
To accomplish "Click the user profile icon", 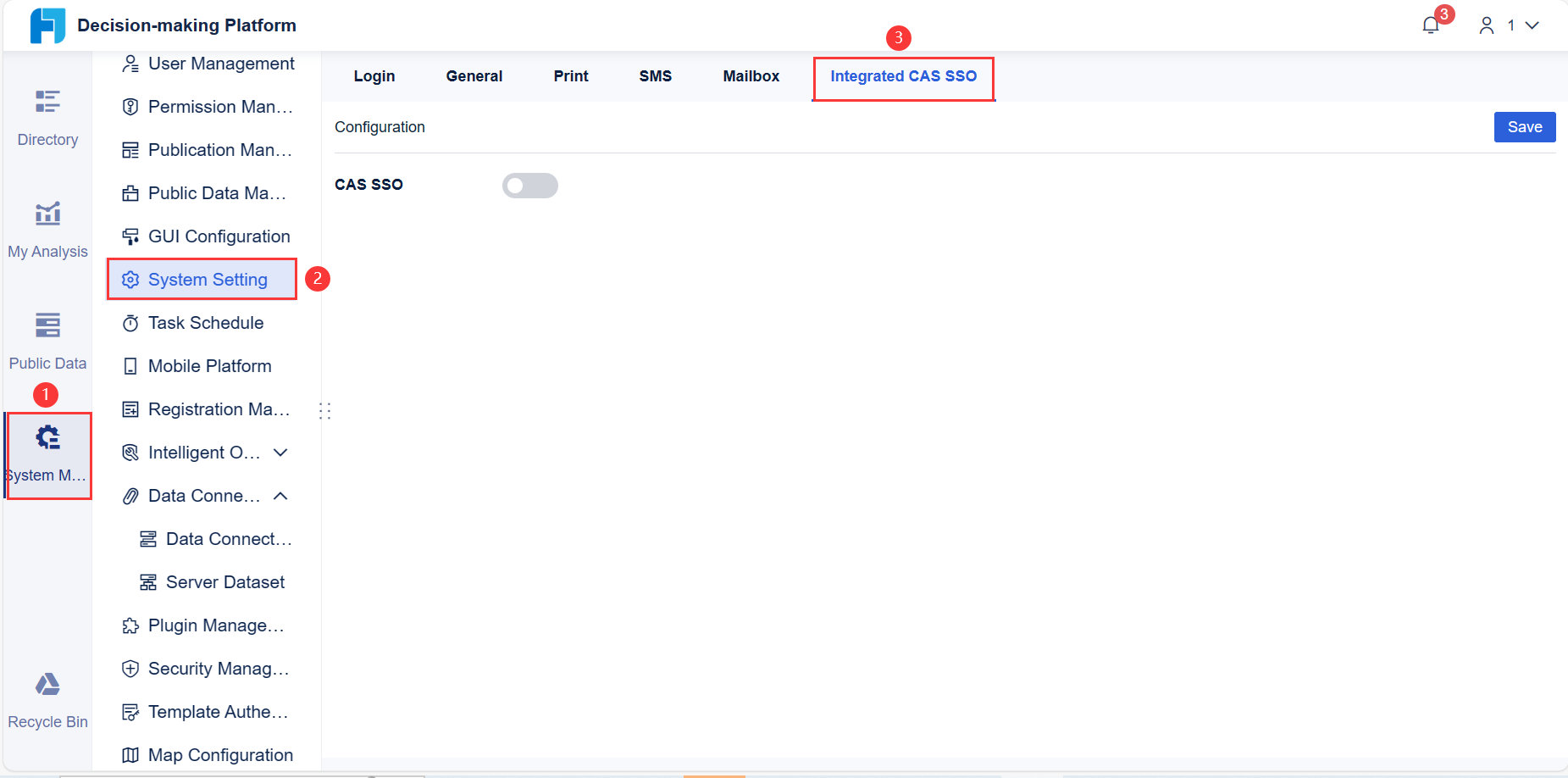I will pos(1487,25).
